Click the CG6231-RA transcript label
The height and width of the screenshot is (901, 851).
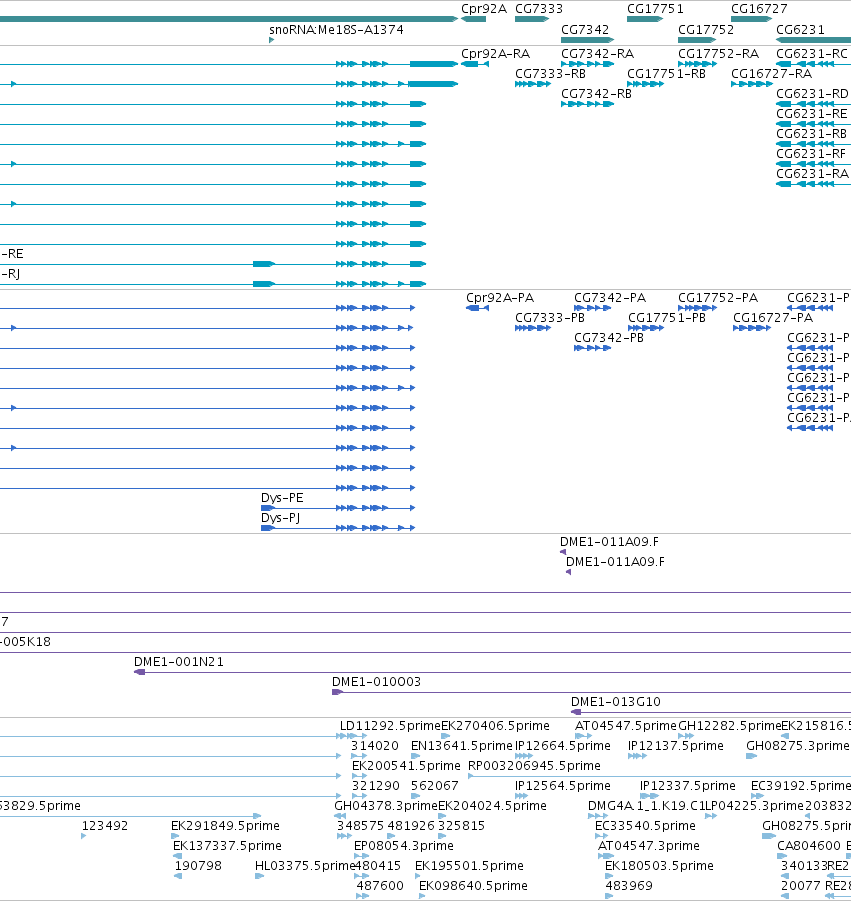[812, 174]
